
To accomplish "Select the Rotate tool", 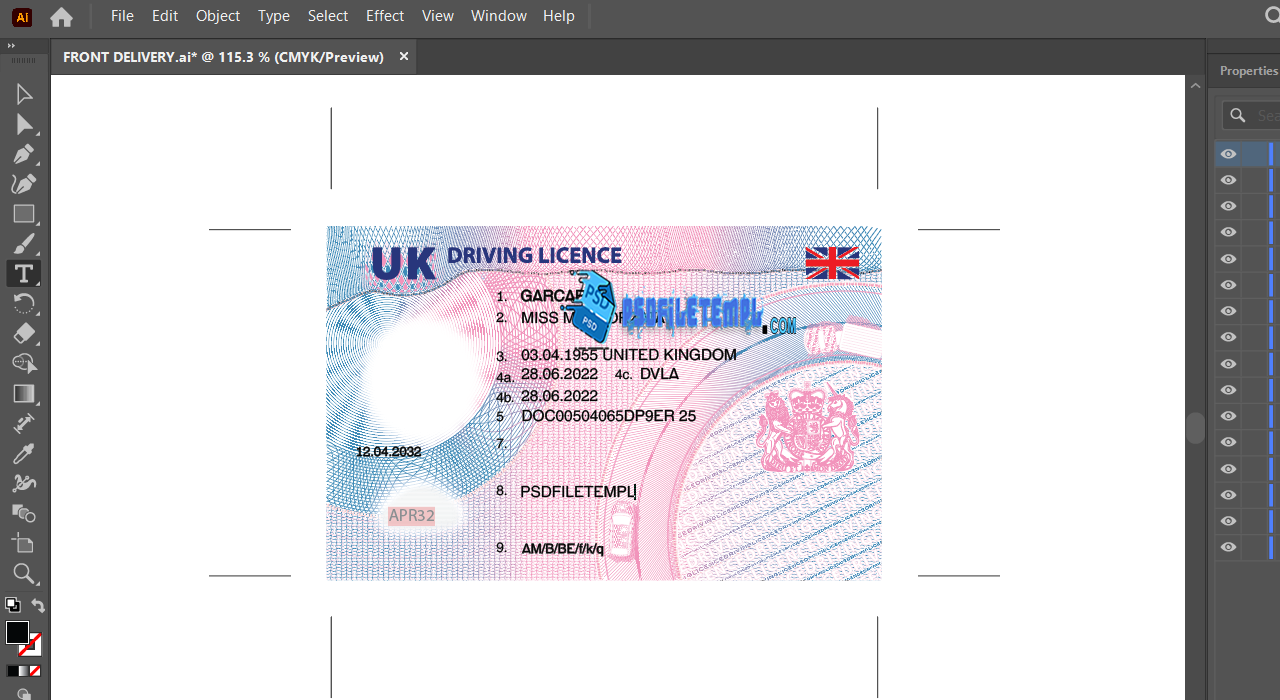I will [x=24, y=303].
